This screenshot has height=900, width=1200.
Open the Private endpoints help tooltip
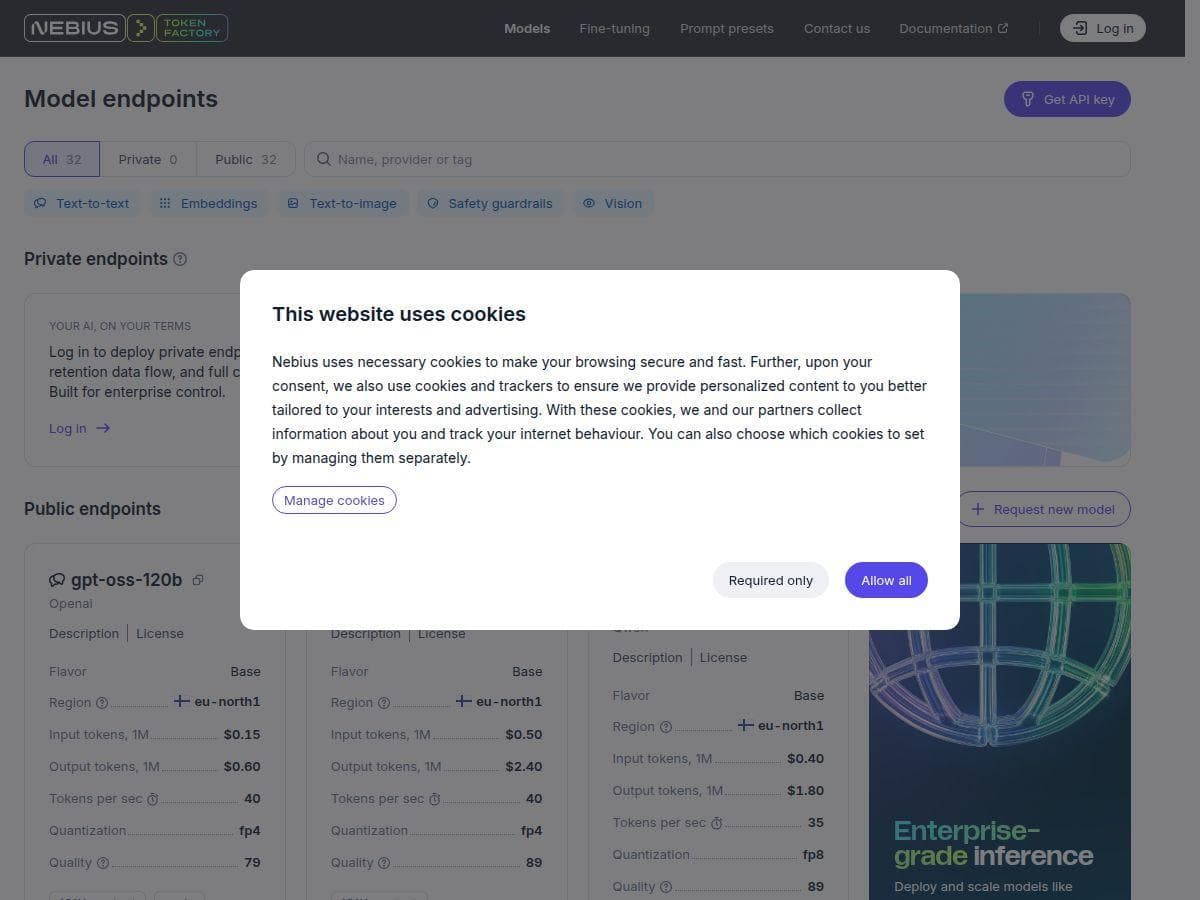point(180,259)
